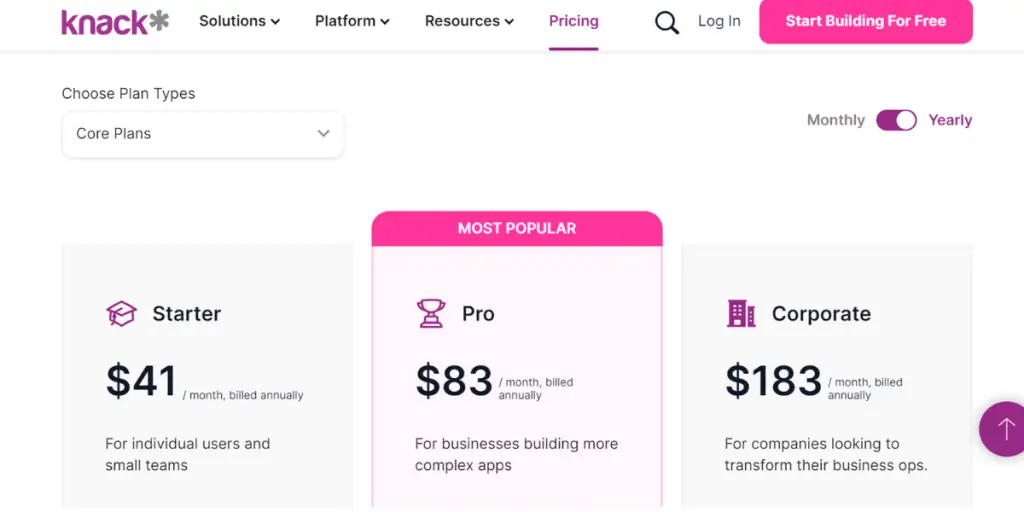This screenshot has height=512, width=1024.
Task: Toggle the Monthly/Yearly billing switch
Action: 896,120
